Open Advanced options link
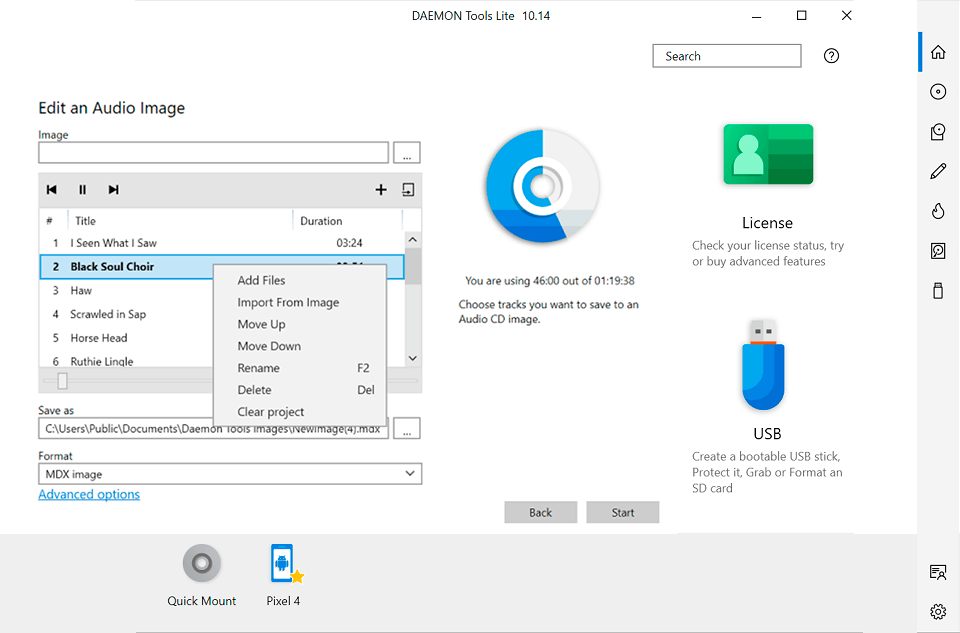 tap(88, 493)
